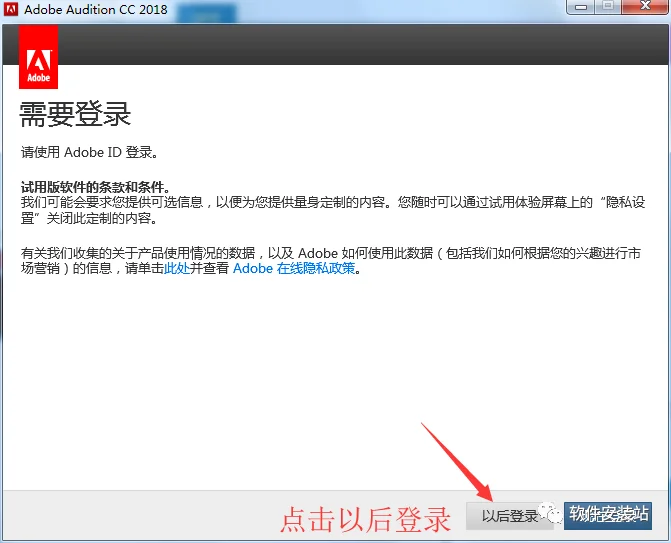Click the Adobe Audition CC 2018 title text

tap(95, 9)
